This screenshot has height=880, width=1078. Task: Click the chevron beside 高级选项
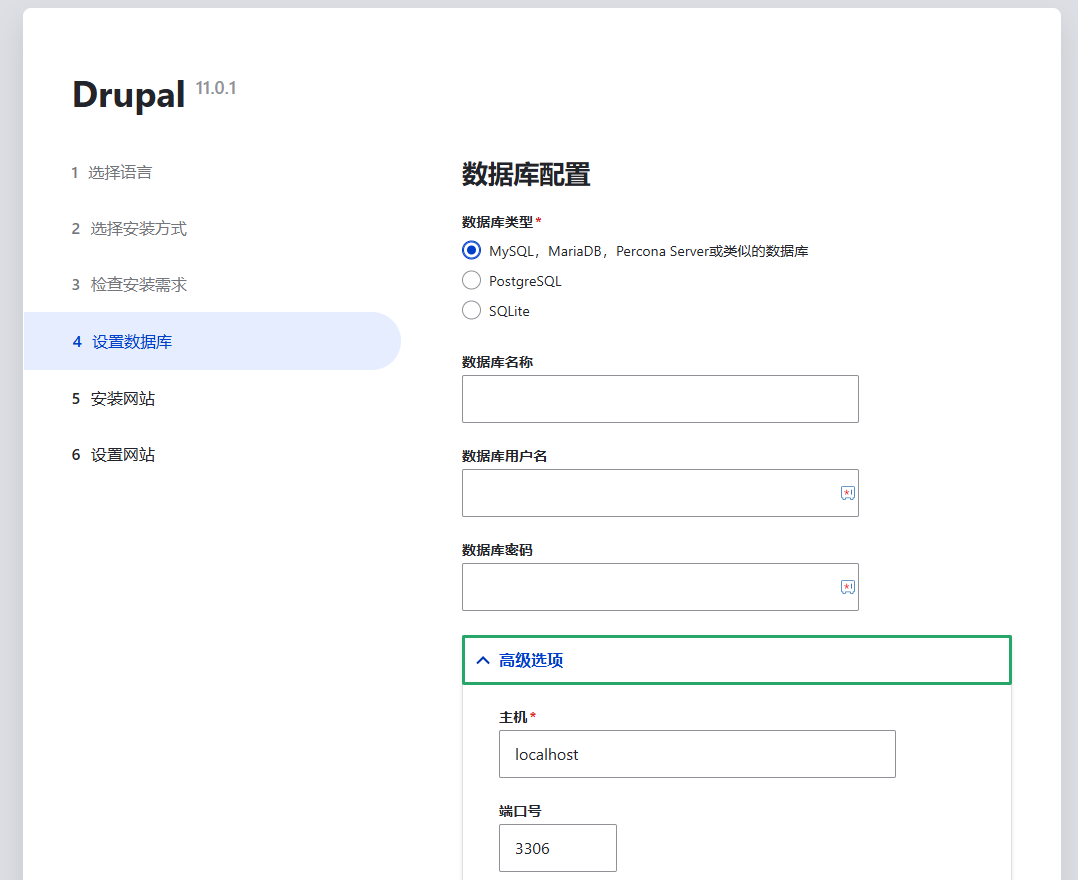pyautogui.click(x=483, y=660)
